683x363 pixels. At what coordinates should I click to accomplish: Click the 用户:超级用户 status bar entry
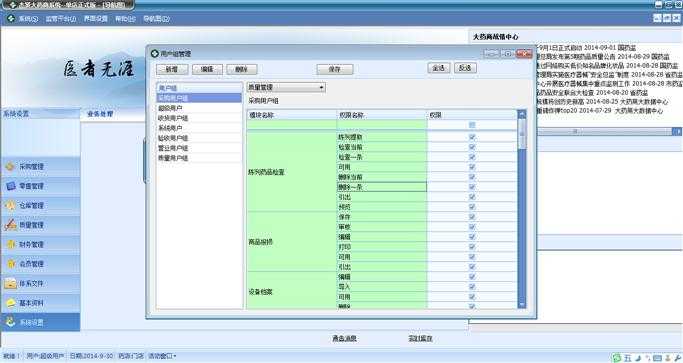tap(45, 356)
